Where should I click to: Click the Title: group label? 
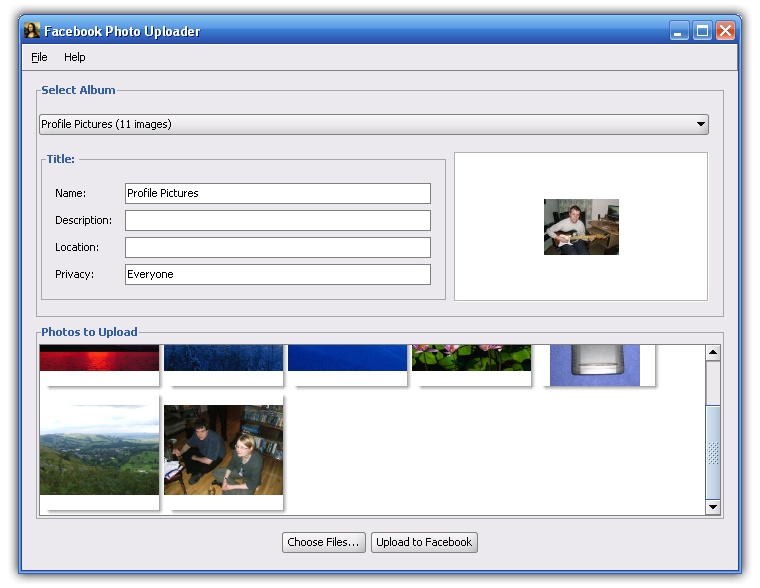(61, 159)
